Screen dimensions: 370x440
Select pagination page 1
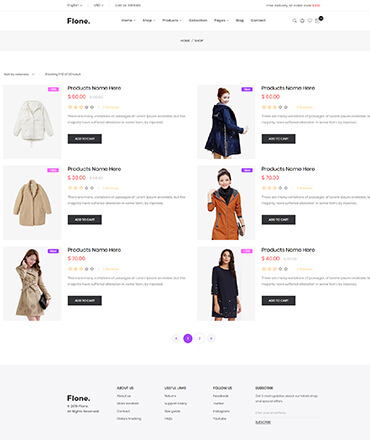188,338
